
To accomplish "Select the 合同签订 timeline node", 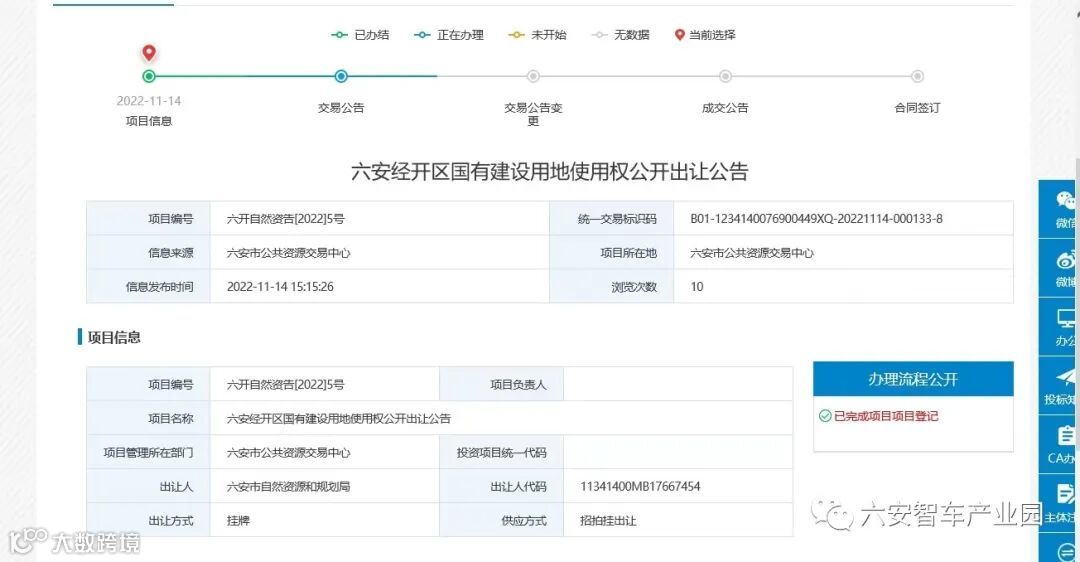I will [x=917, y=76].
